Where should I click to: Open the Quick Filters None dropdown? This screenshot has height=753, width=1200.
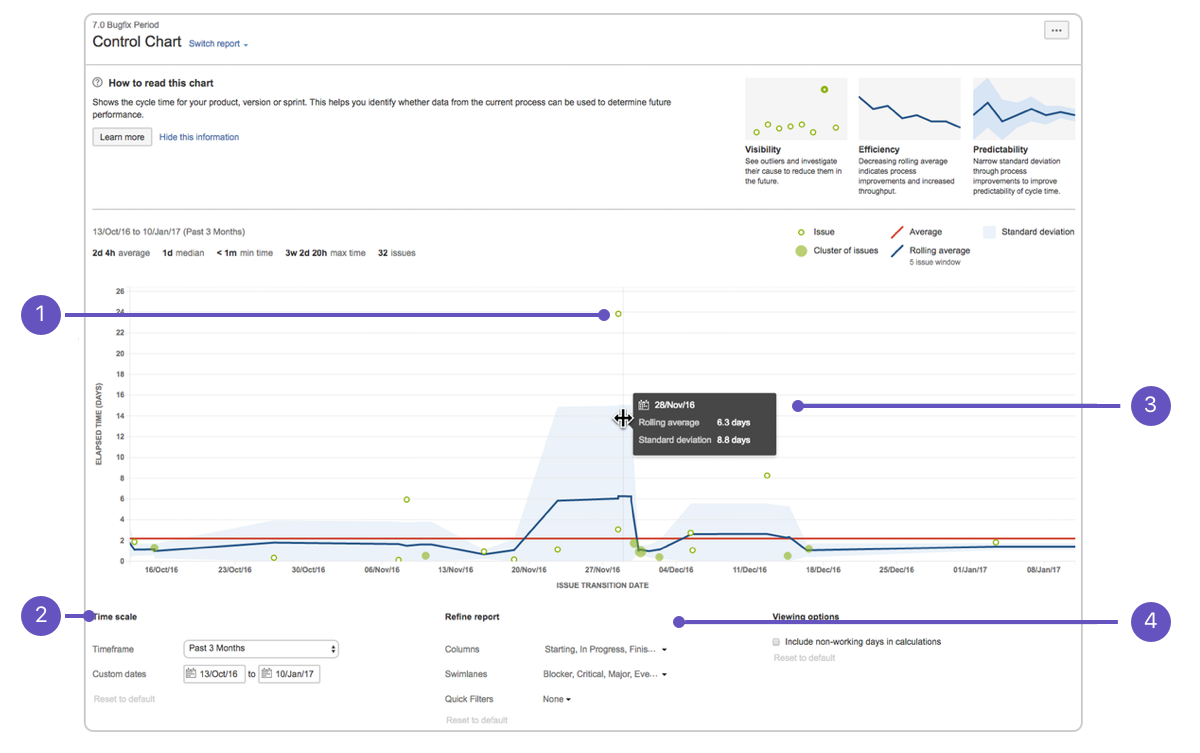[x=557, y=699]
